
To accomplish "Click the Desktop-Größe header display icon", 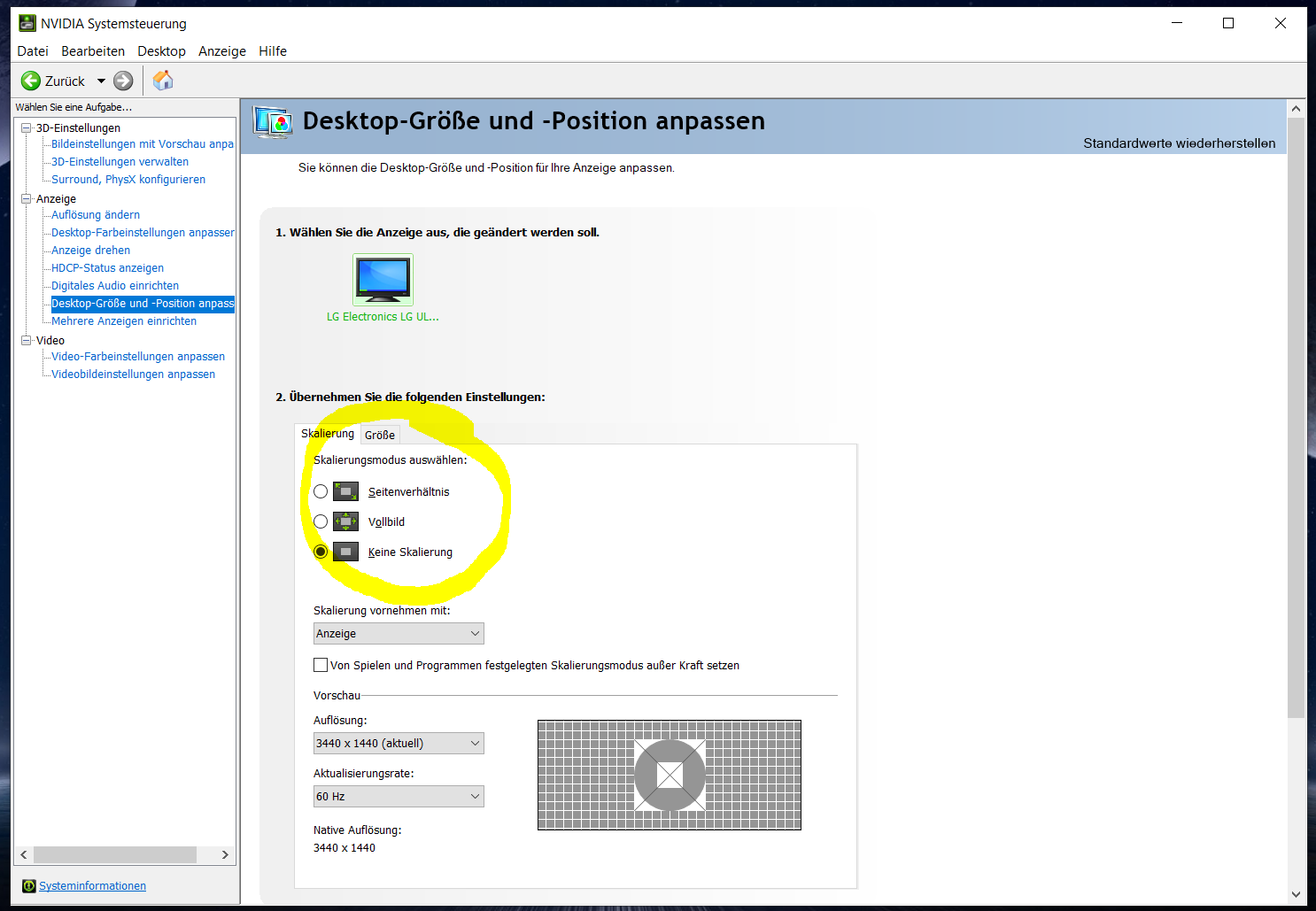I will click(x=272, y=121).
